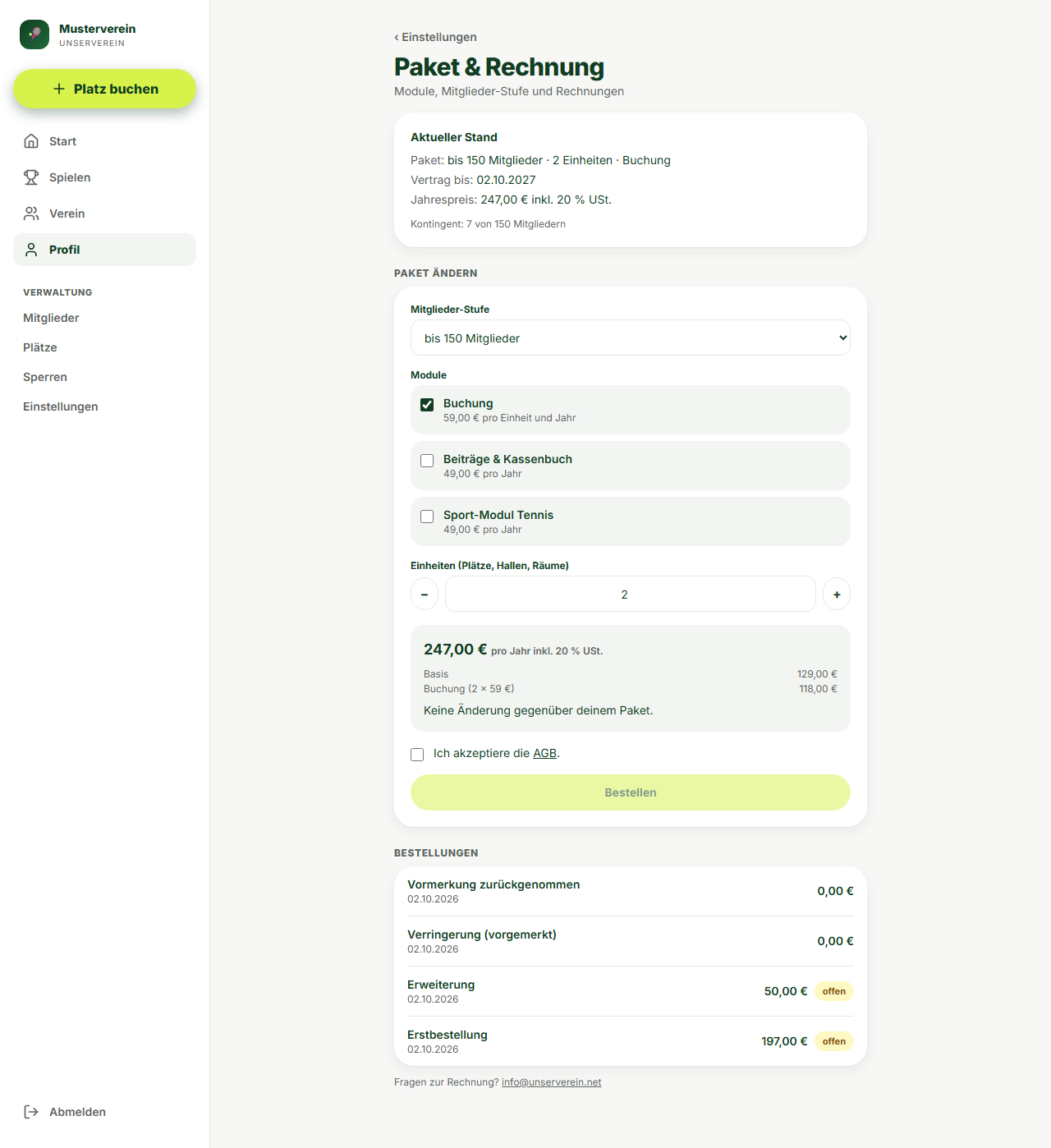Click the Profil person icon
Screen dimensions: 1051x1148
(31, 250)
